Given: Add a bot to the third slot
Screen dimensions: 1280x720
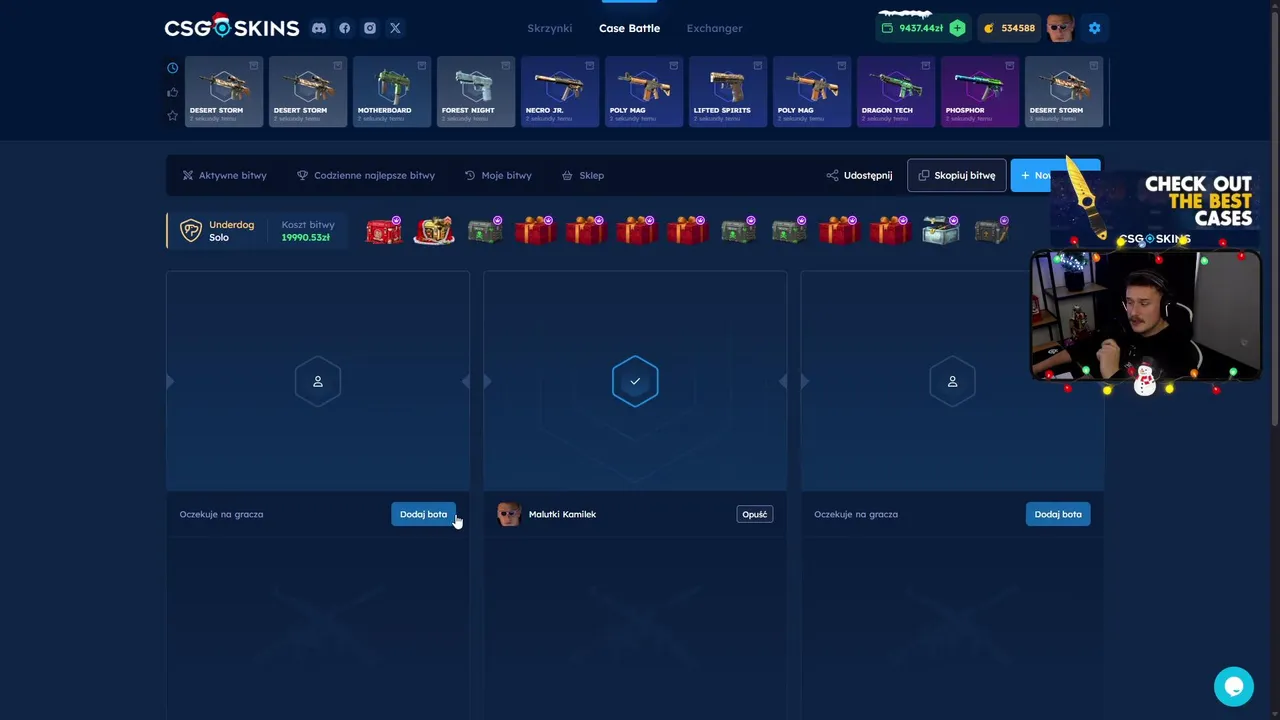Looking at the screenshot, I should [1058, 514].
